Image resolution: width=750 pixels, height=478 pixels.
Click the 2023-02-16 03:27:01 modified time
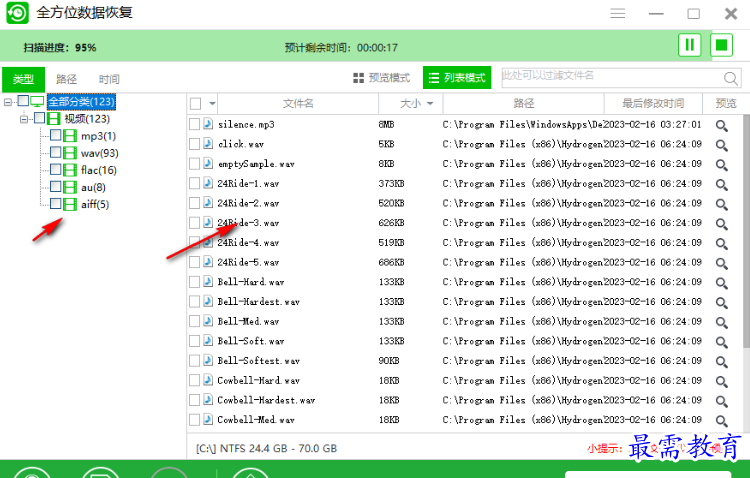653,124
